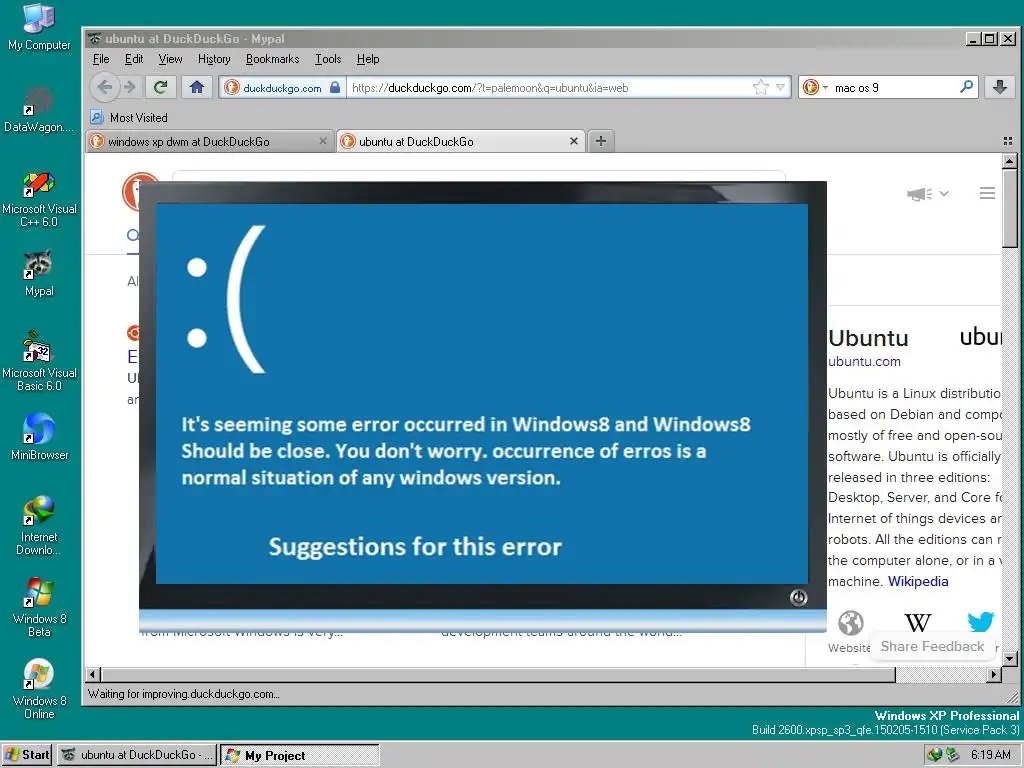This screenshot has height=768, width=1024.
Task: Expand the URL bar history dropdown arrow
Action: coord(780,88)
